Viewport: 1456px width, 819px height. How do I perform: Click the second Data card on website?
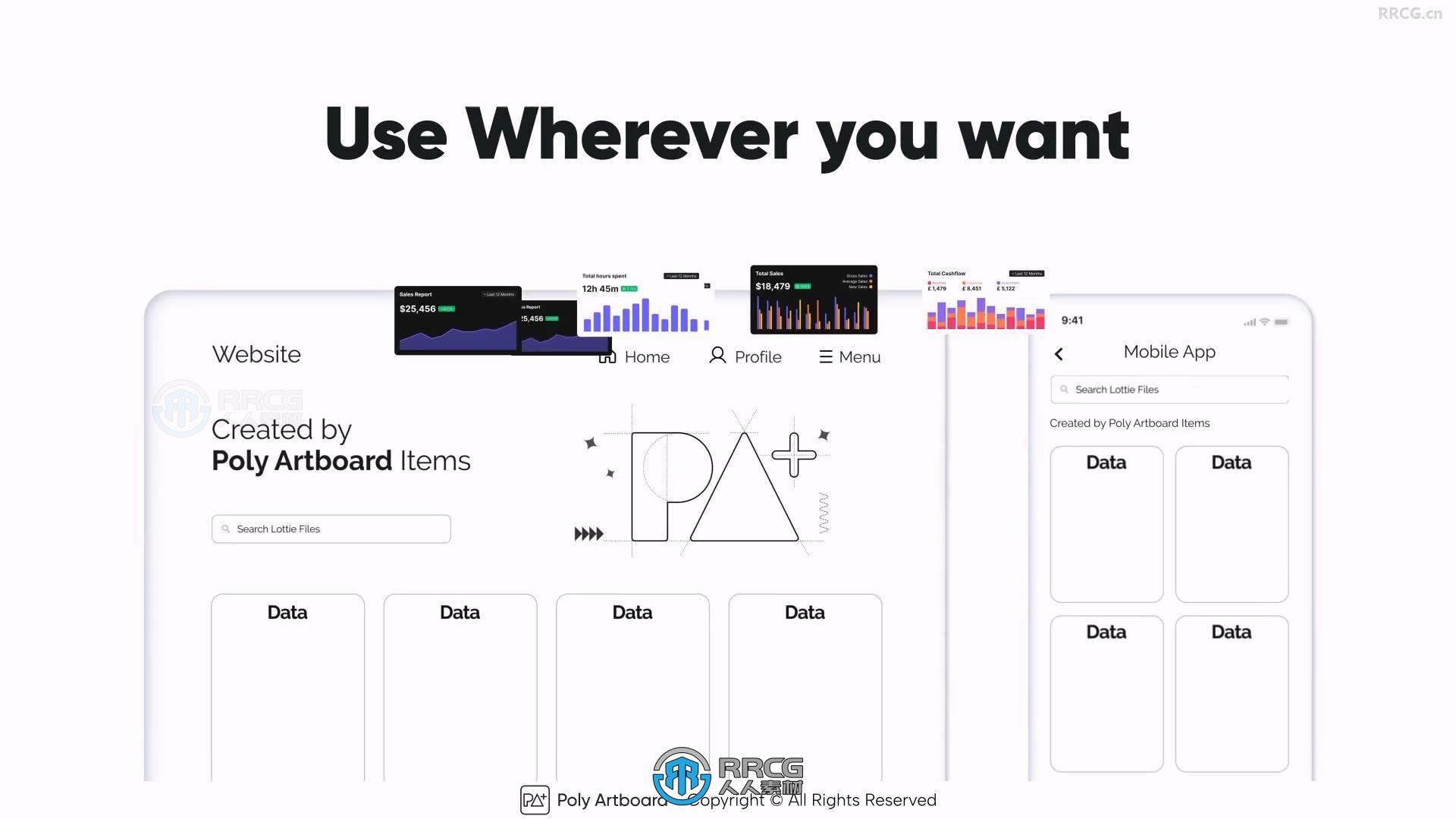[x=459, y=690]
